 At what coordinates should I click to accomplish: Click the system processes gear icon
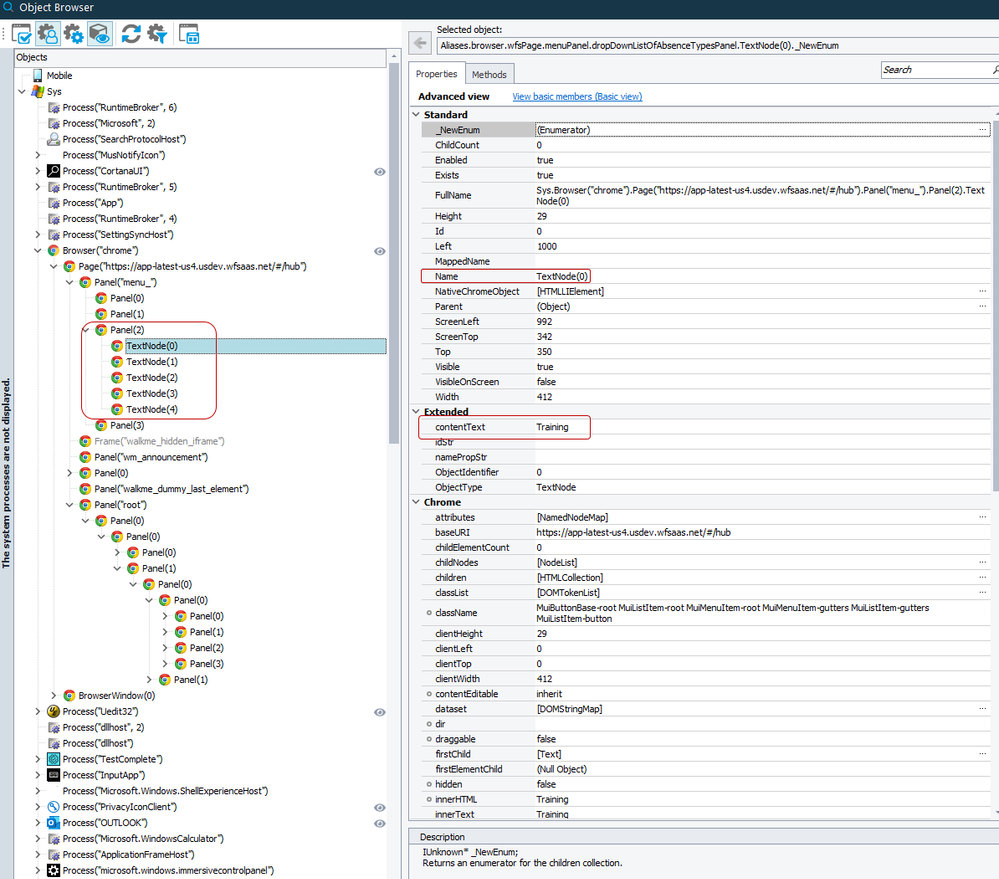tap(73, 34)
